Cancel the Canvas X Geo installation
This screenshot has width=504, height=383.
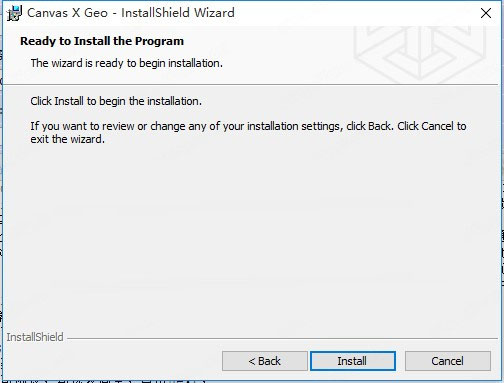448,361
